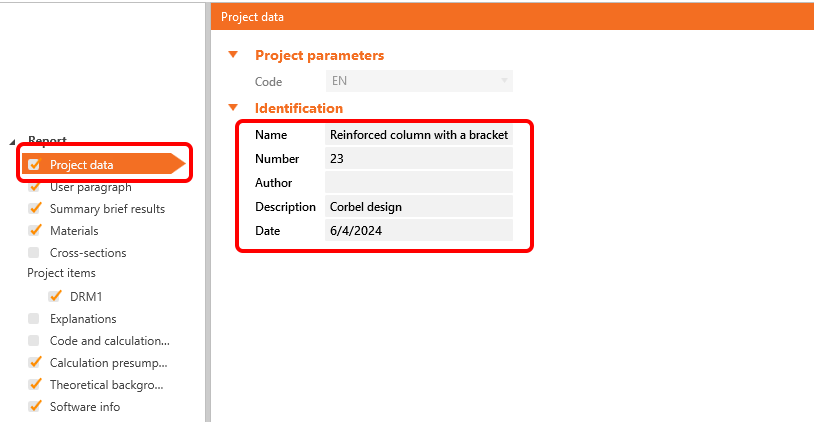Toggle Calculation presumptions checkbox
814x422 pixels.
click(34, 363)
